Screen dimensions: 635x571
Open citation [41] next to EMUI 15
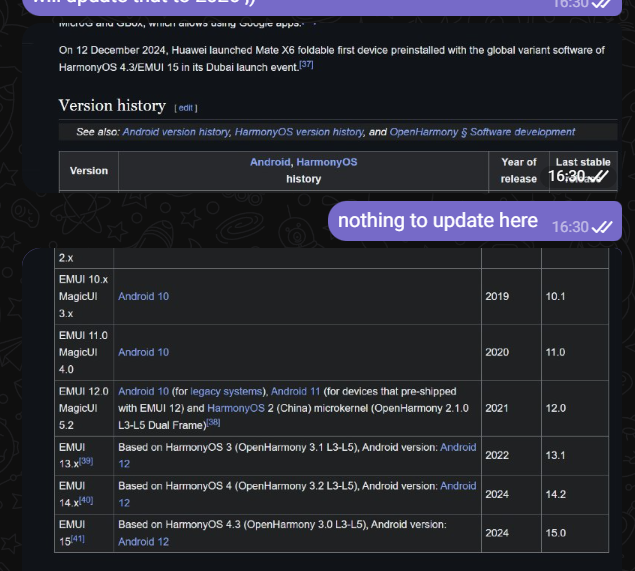pos(77,539)
